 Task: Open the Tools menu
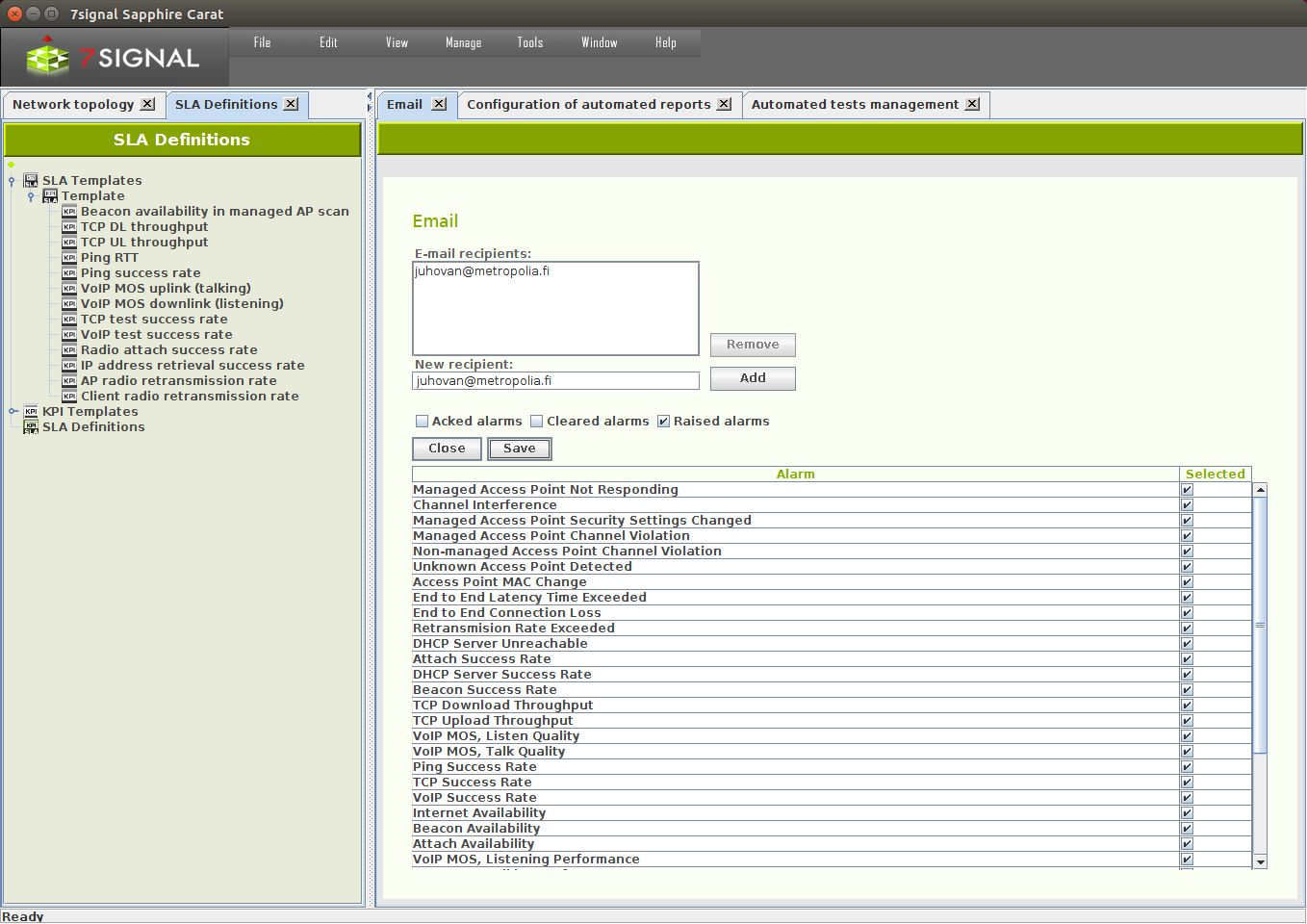529,42
